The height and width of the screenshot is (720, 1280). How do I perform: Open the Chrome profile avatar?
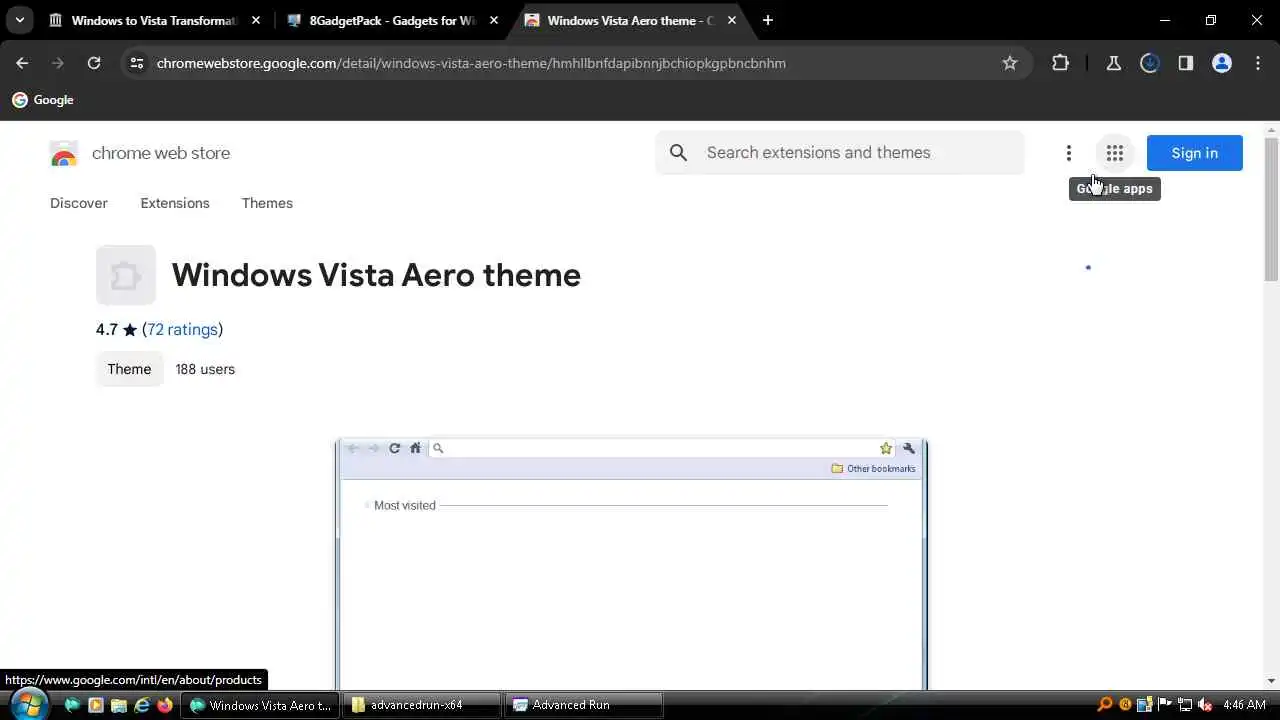(1222, 63)
